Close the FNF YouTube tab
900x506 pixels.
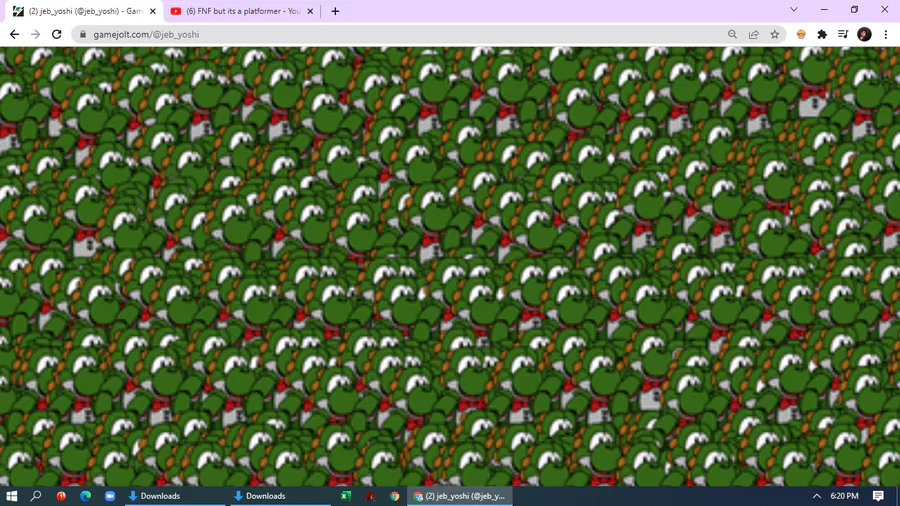pyautogui.click(x=310, y=11)
